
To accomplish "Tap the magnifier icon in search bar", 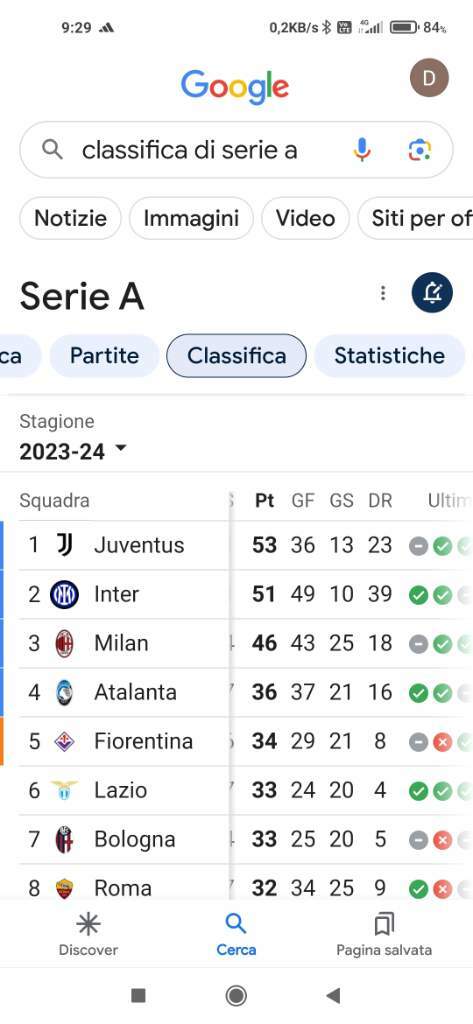I will pos(52,150).
